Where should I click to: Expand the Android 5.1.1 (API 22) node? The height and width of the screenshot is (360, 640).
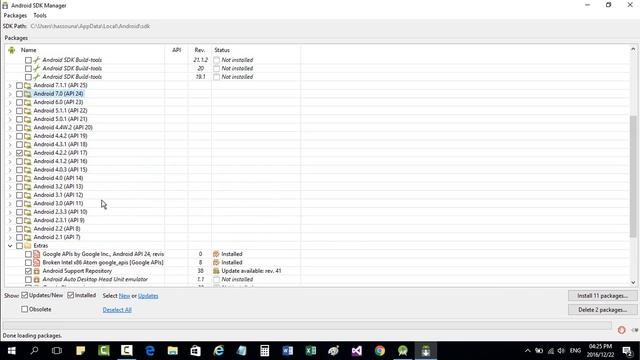[10, 111]
